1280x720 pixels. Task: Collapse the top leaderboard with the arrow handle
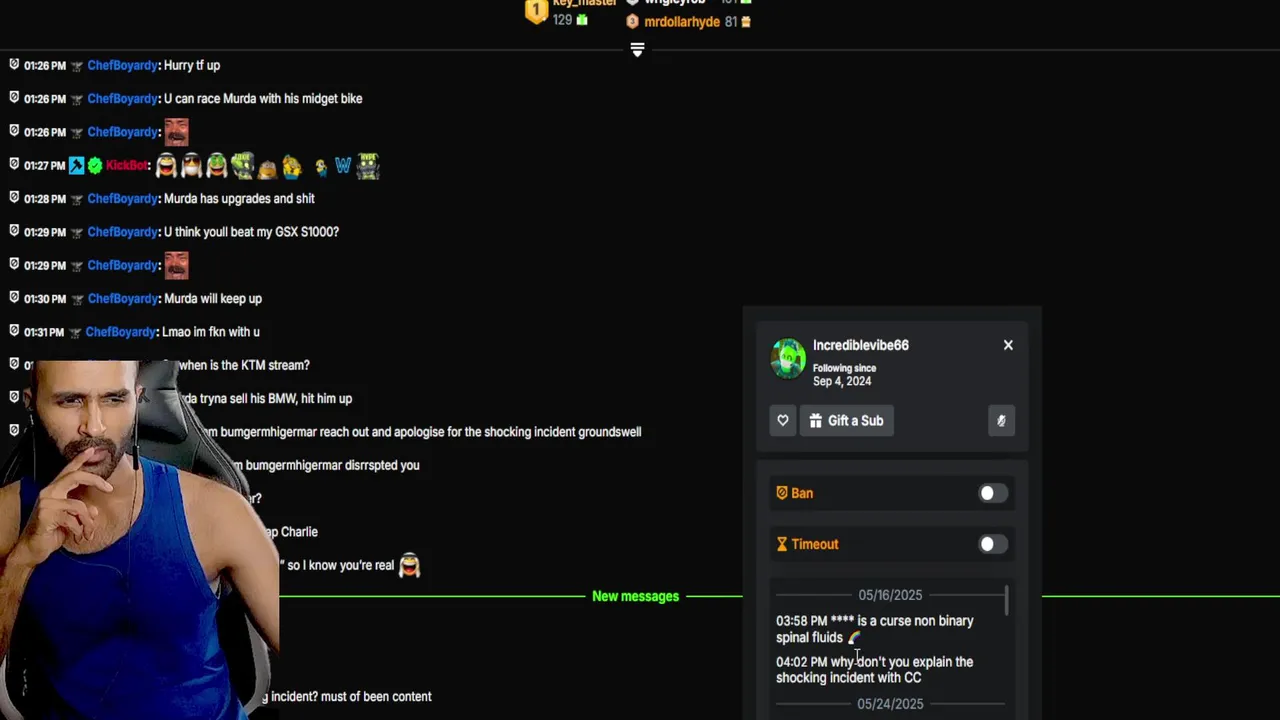tap(637, 50)
